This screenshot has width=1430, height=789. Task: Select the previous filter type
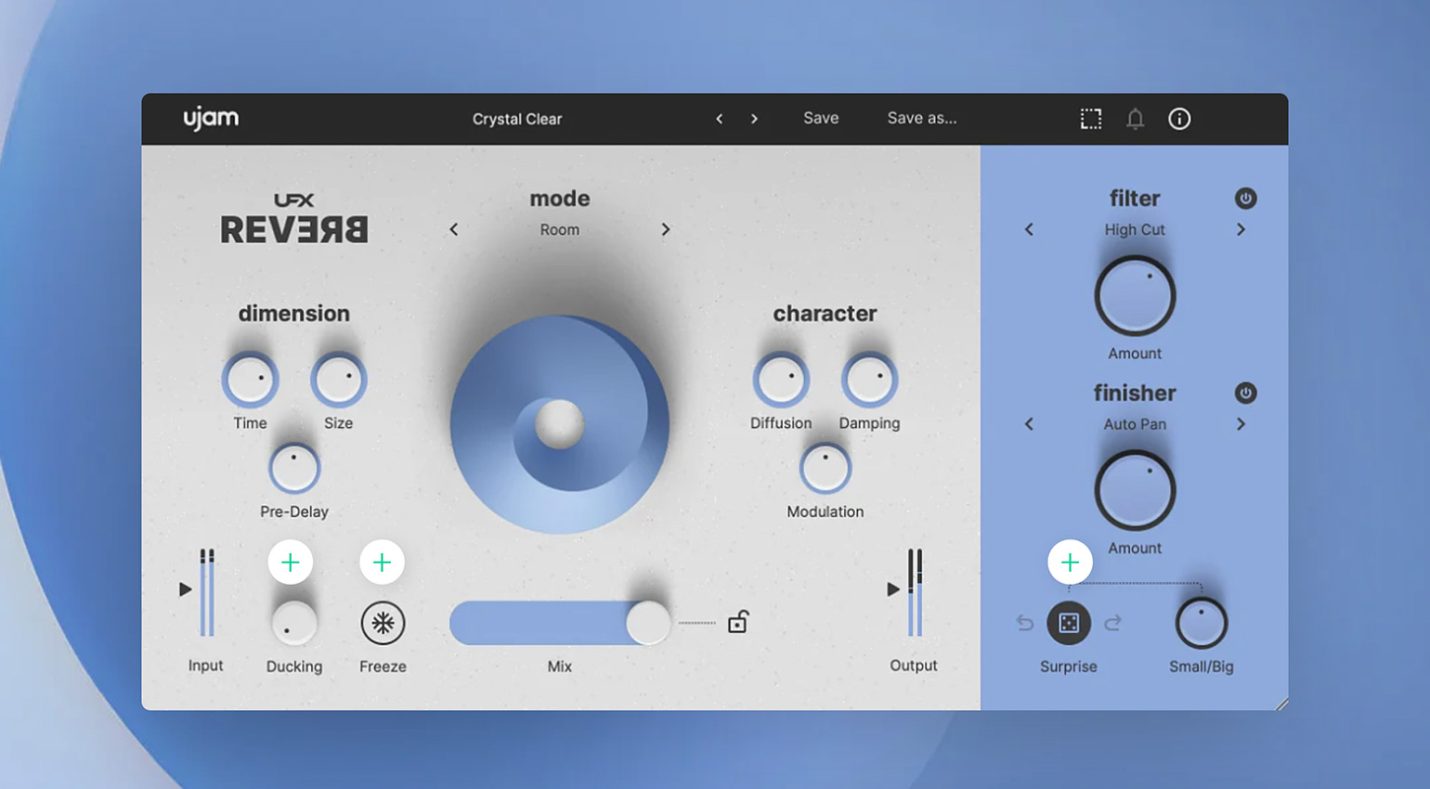tap(1029, 230)
